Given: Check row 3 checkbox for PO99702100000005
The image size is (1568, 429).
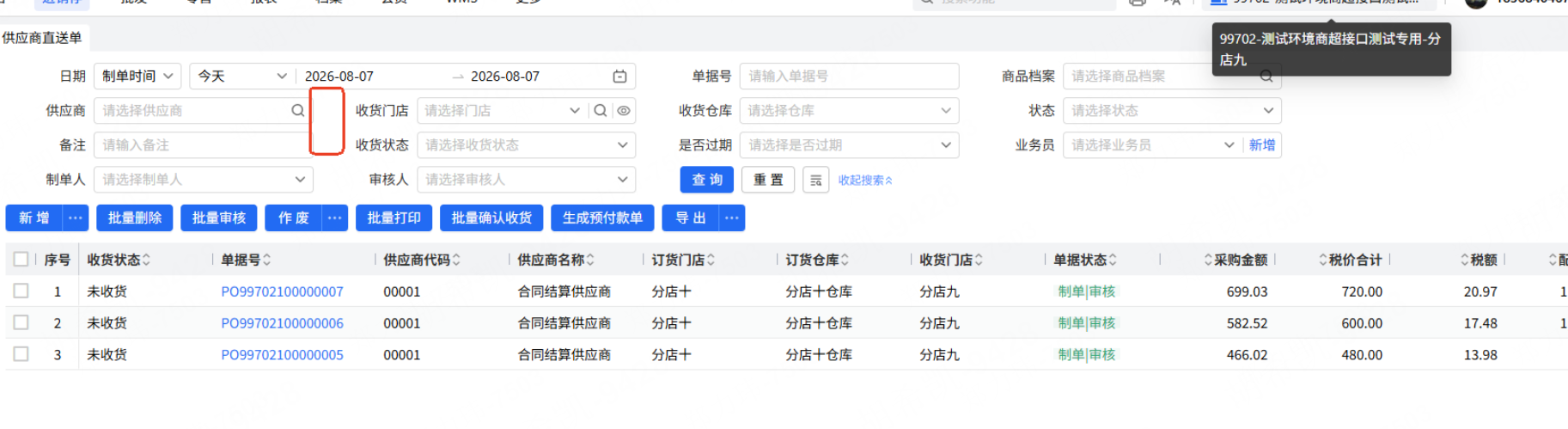Looking at the screenshot, I should 21,353.
